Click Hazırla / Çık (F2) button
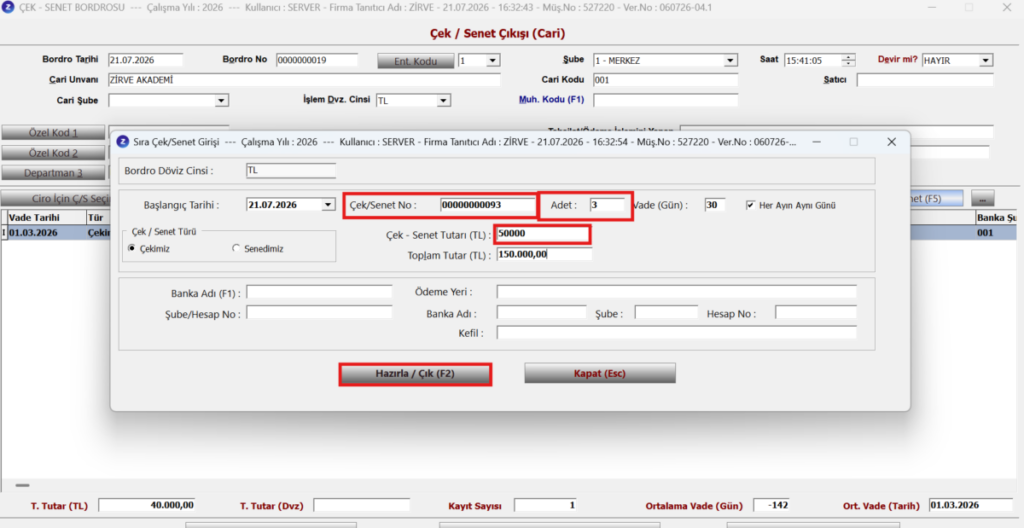The image size is (1024, 528). pyautogui.click(x=415, y=374)
